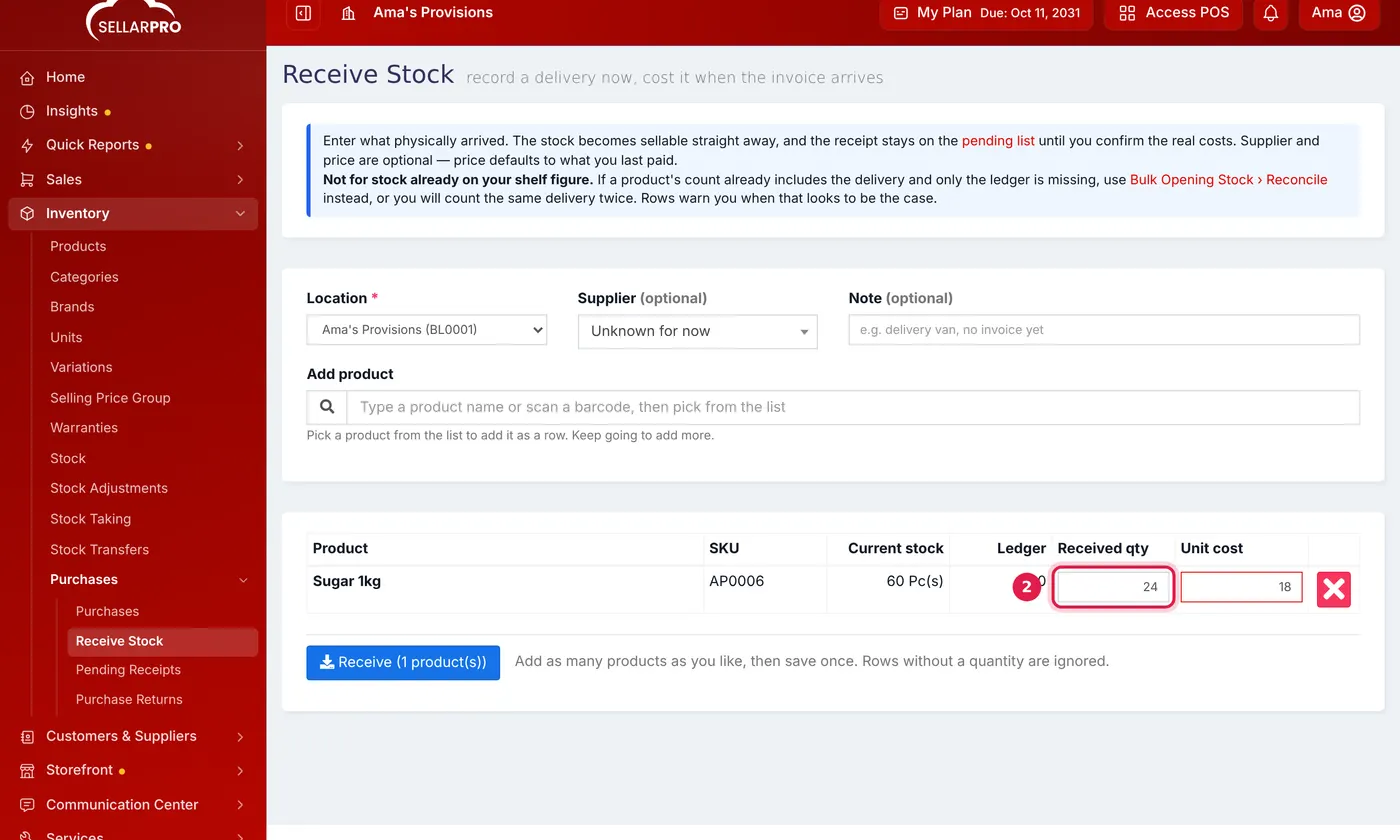Viewport: 1400px width, 840px height.
Task: Open the pending list link
Action: (x=998, y=141)
